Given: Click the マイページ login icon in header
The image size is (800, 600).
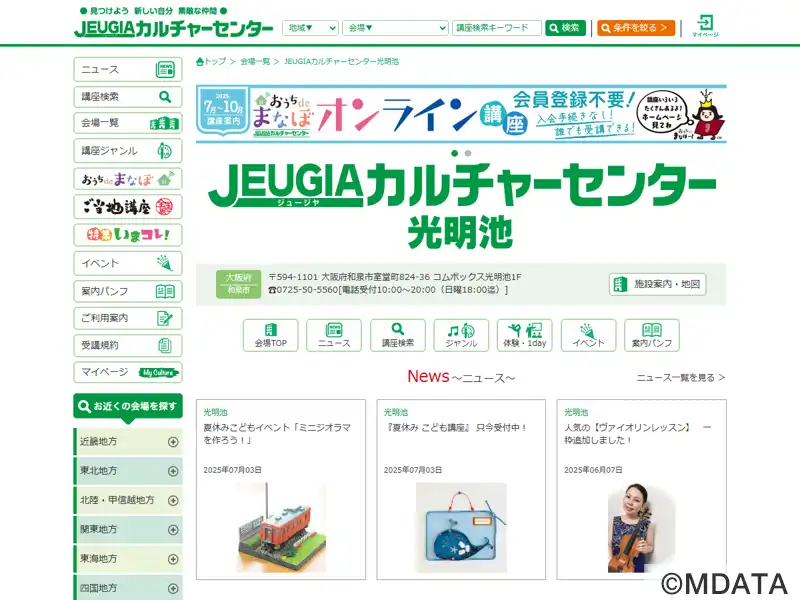Looking at the screenshot, I should pos(705,26).
